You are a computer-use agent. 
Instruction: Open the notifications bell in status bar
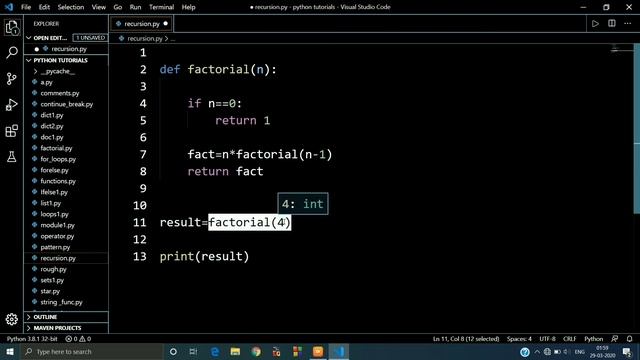629,339
